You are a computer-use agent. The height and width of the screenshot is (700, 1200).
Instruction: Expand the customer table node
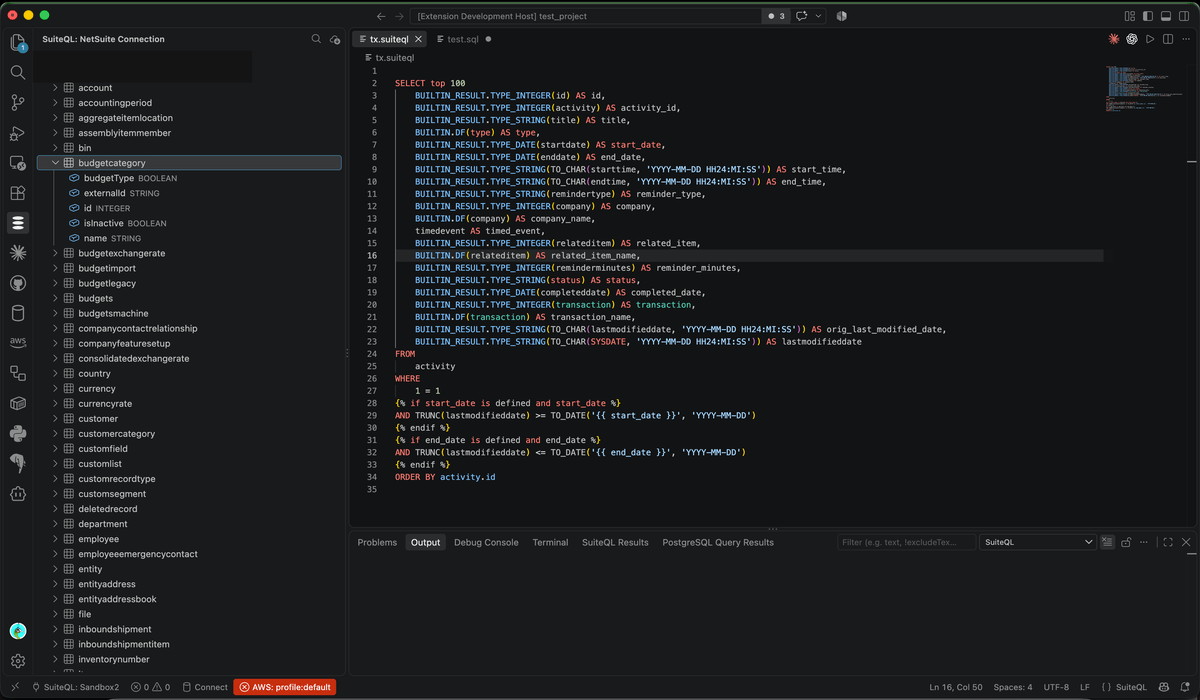click(56, 419)
